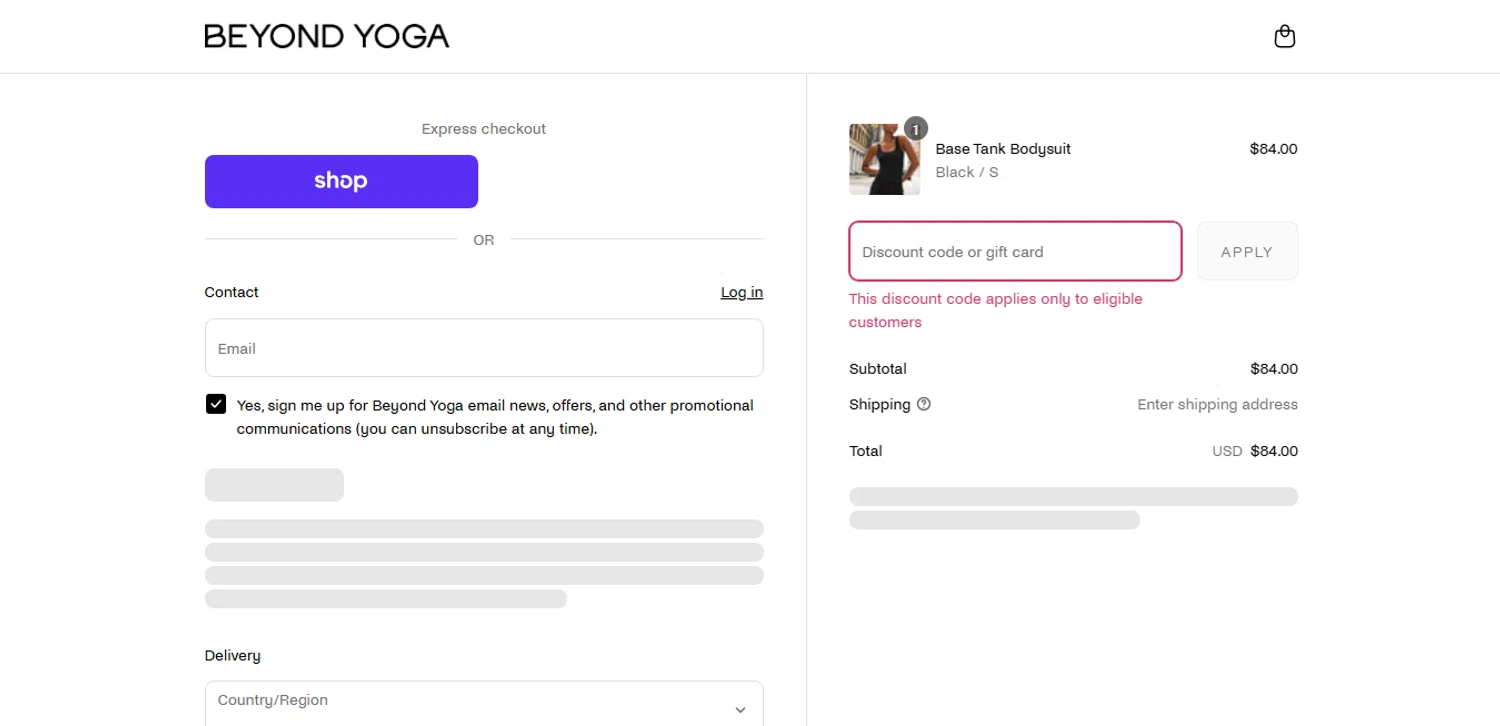This screenshot has height=726, width=1500.
Task: Click the Contact section heading
Action: tap(232, 292)
